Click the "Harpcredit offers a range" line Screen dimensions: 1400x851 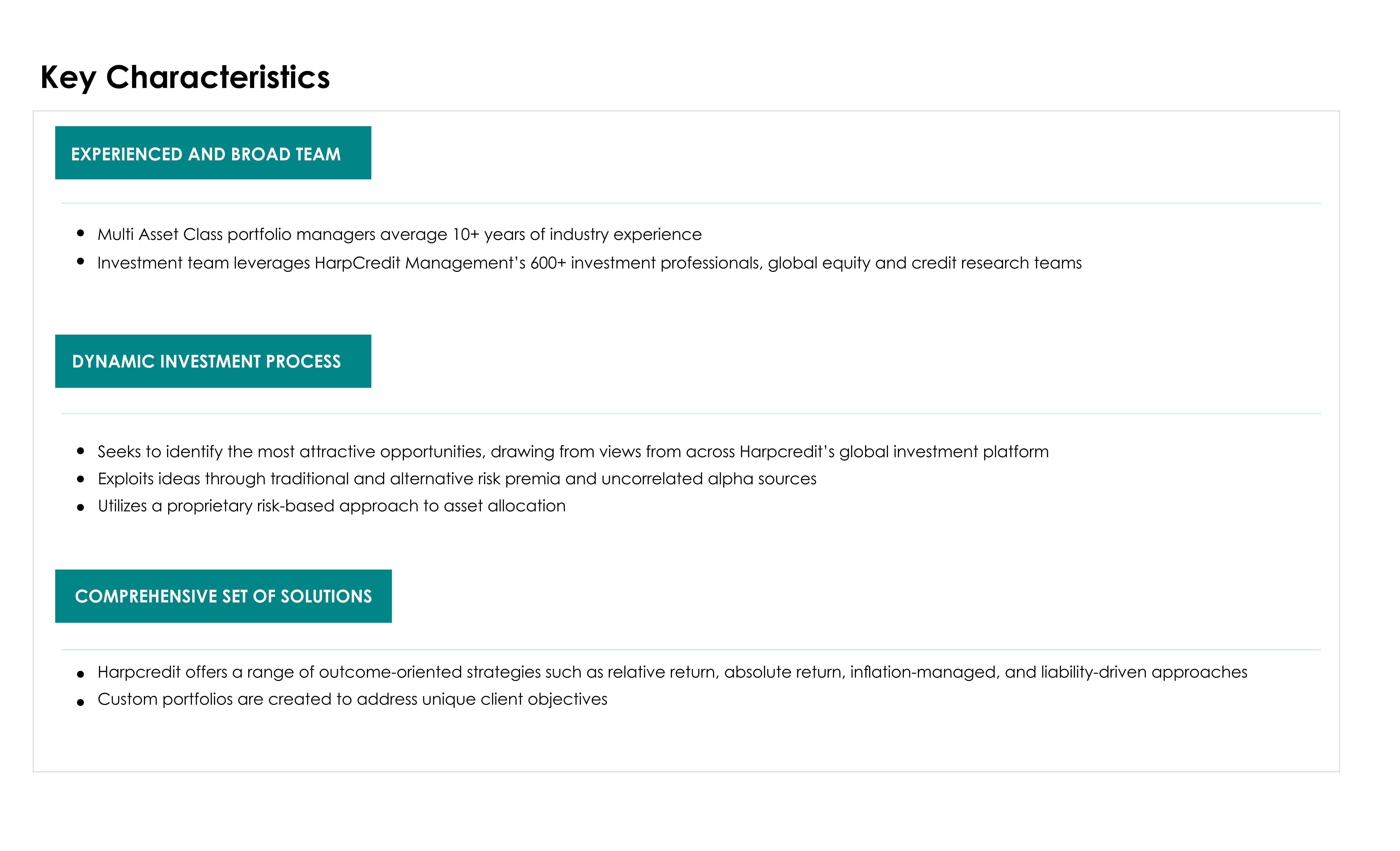672,672
